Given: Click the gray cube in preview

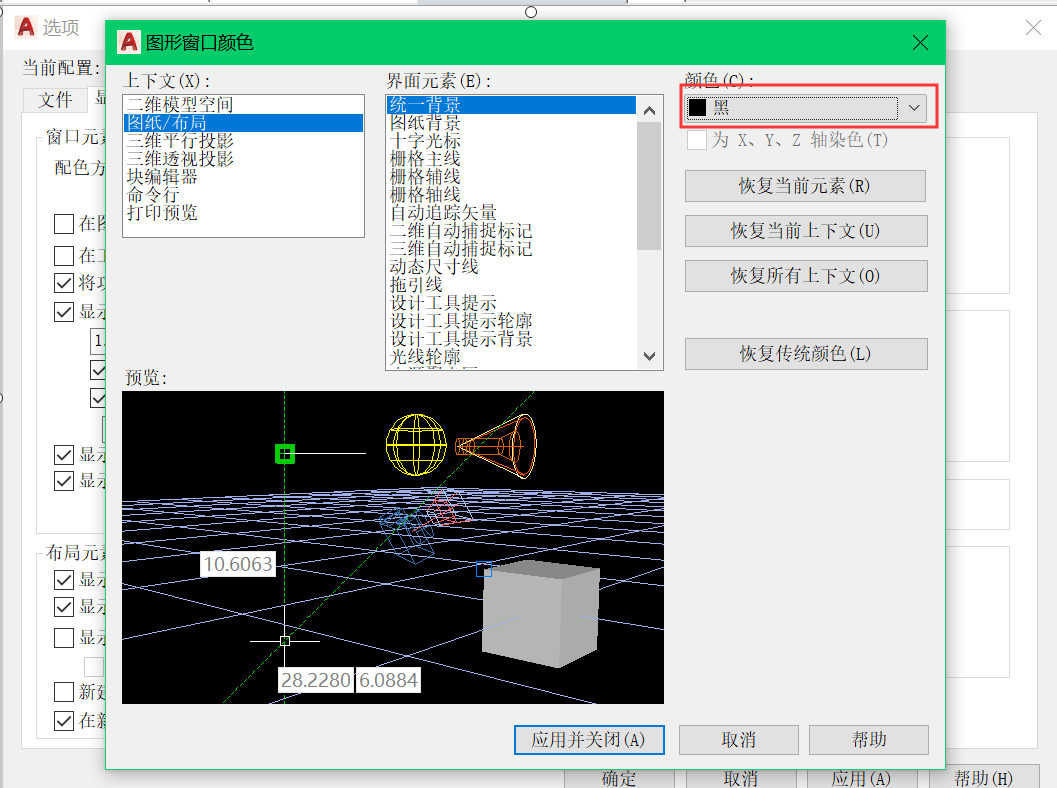Looking at the screenshot, I should pyautogui.click(x=541, y=613).
